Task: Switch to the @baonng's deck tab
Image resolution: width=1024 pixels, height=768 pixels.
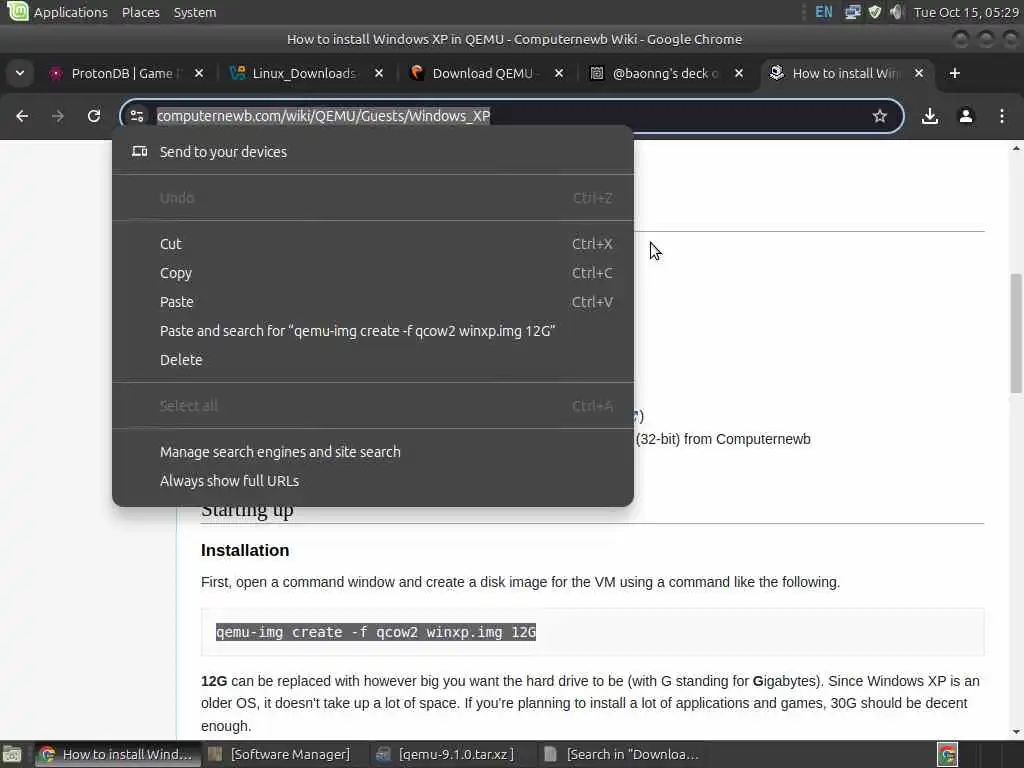Action: [x=659, y=73]
